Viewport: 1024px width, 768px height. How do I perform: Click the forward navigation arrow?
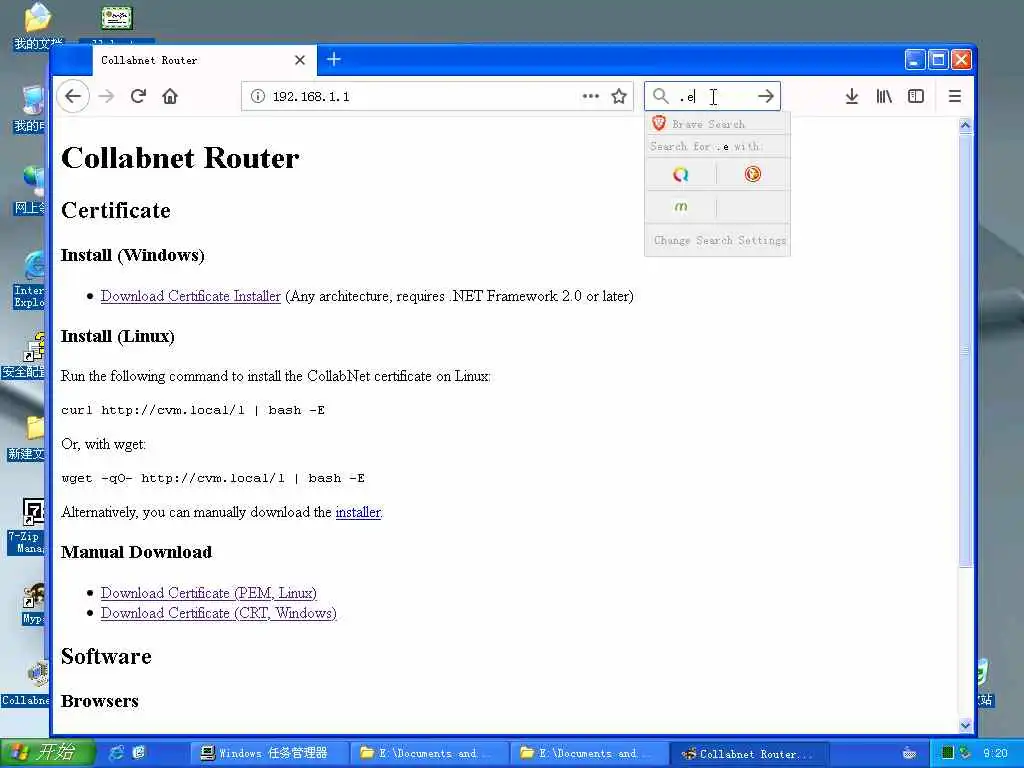pos(106,97)
